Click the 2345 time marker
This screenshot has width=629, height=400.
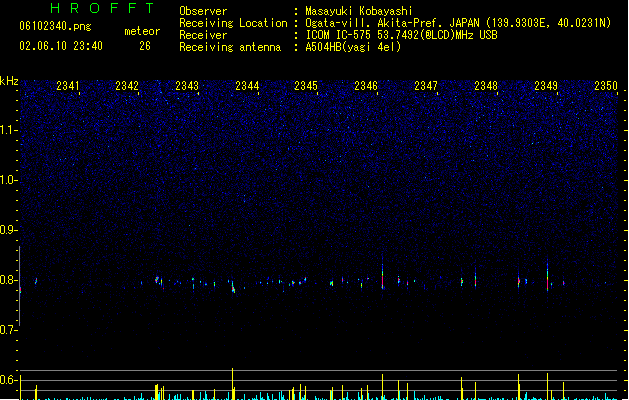[x=306, y=86]
